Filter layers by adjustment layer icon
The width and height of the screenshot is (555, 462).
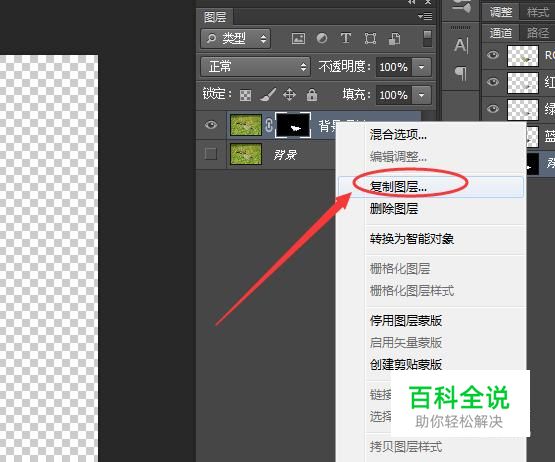(x=322, y=38)
